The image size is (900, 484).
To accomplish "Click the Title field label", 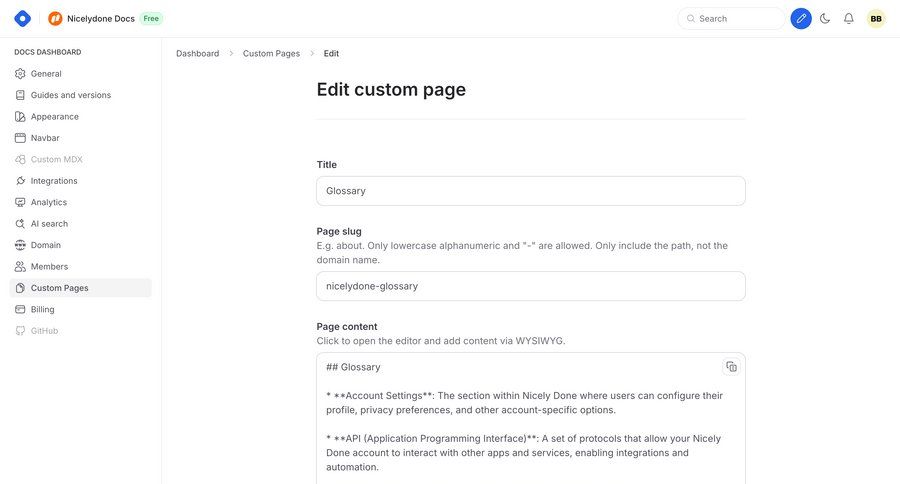I will coord(327,165).
